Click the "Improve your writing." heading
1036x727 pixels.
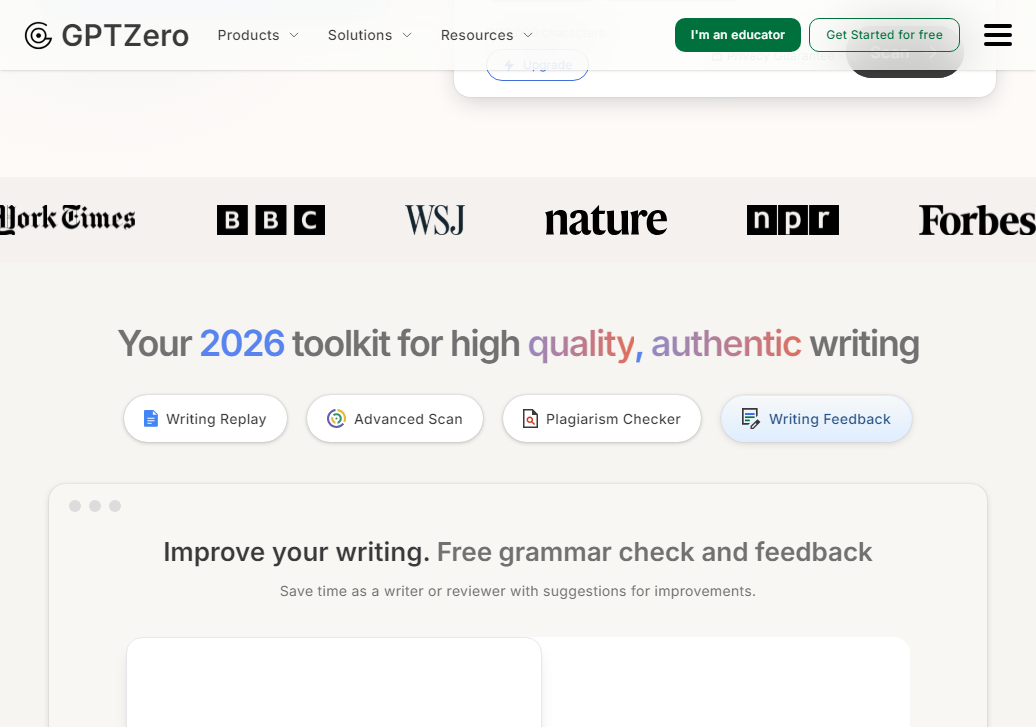(x=297, y=552)
